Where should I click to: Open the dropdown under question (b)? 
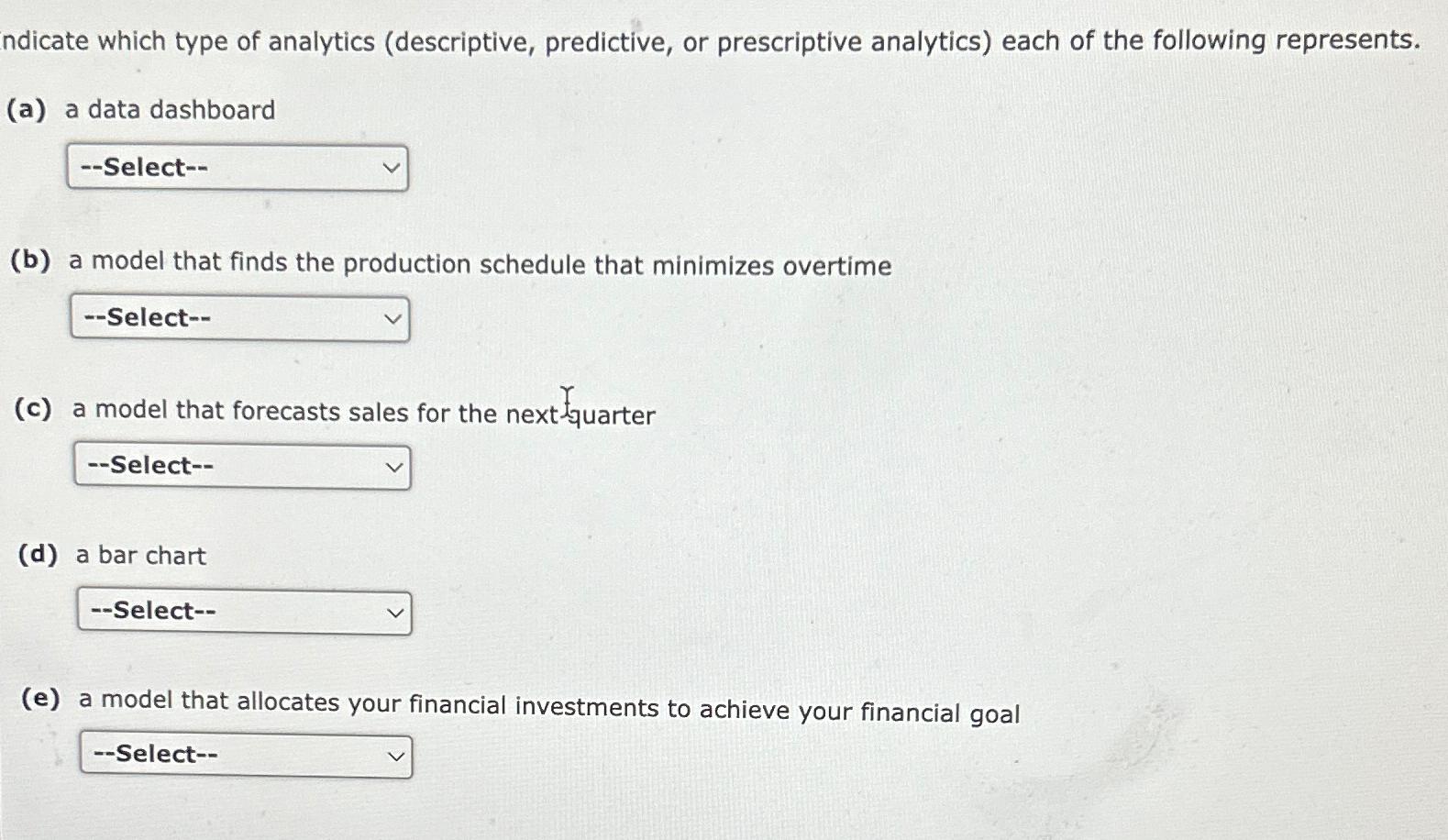coord(240,318)
